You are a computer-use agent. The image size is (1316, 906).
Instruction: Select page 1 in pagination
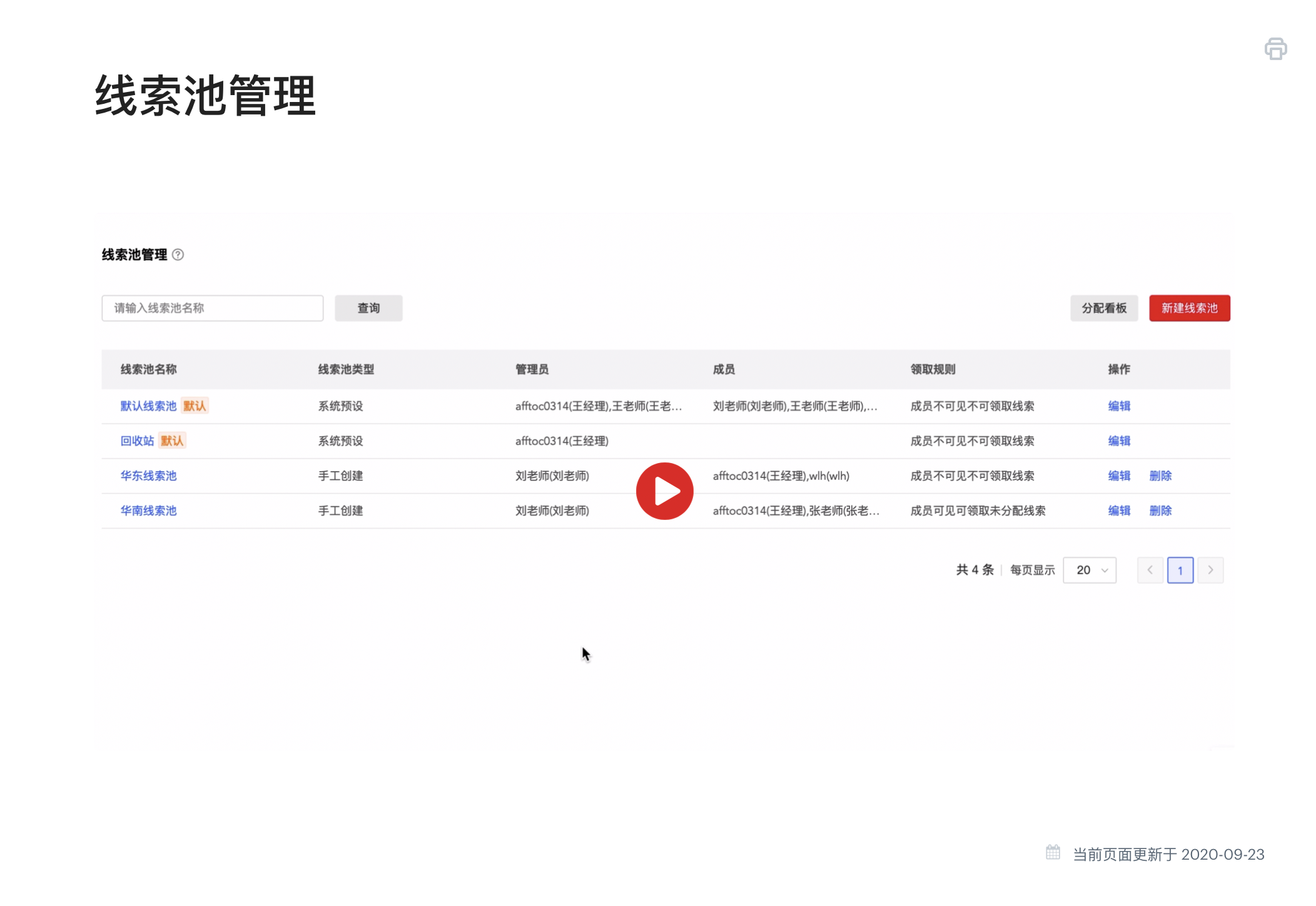[1180, 570]
